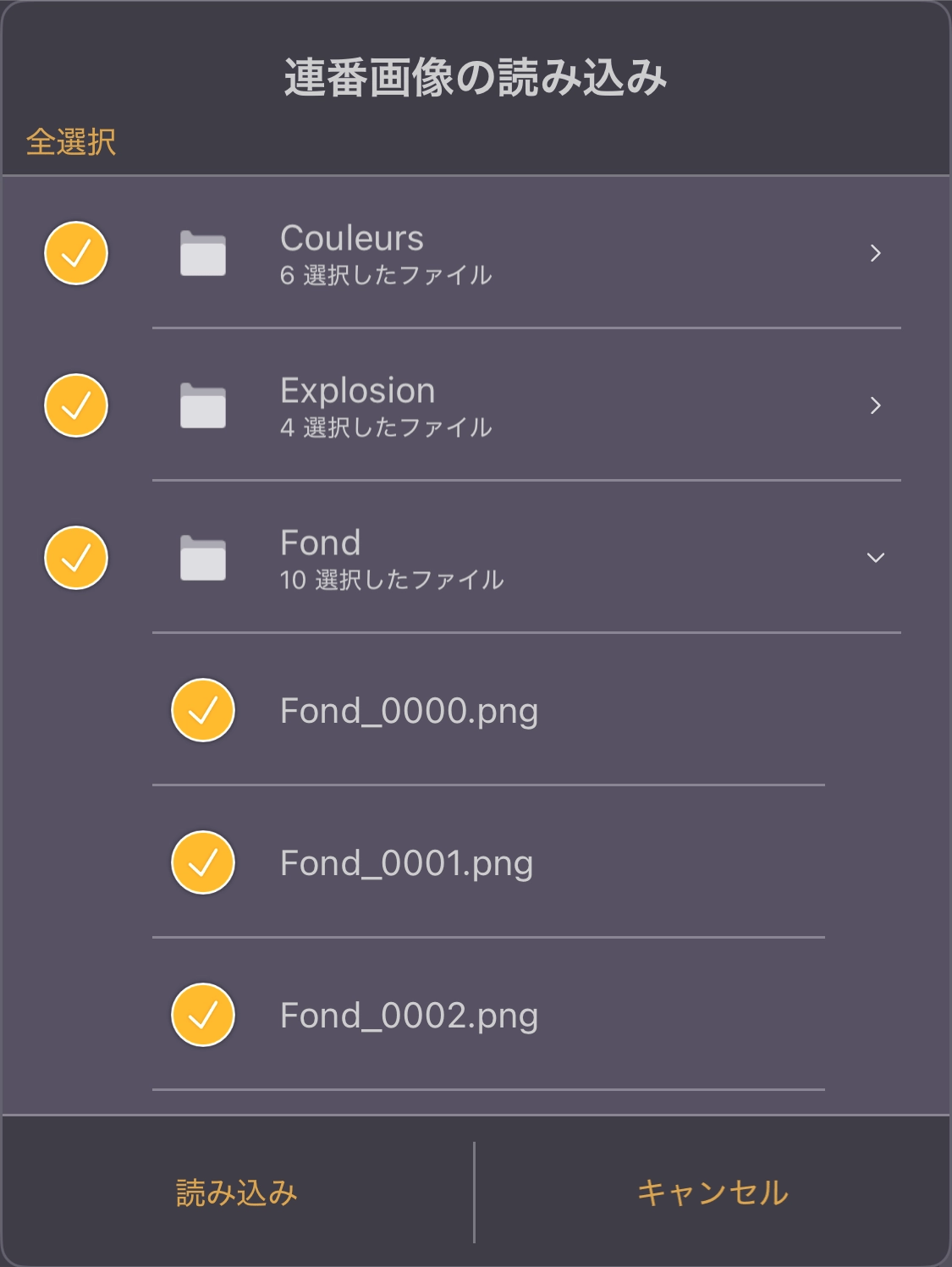Click the キャンセル button
This screenshot has height=1267, width=952.
pos(713,1193)
